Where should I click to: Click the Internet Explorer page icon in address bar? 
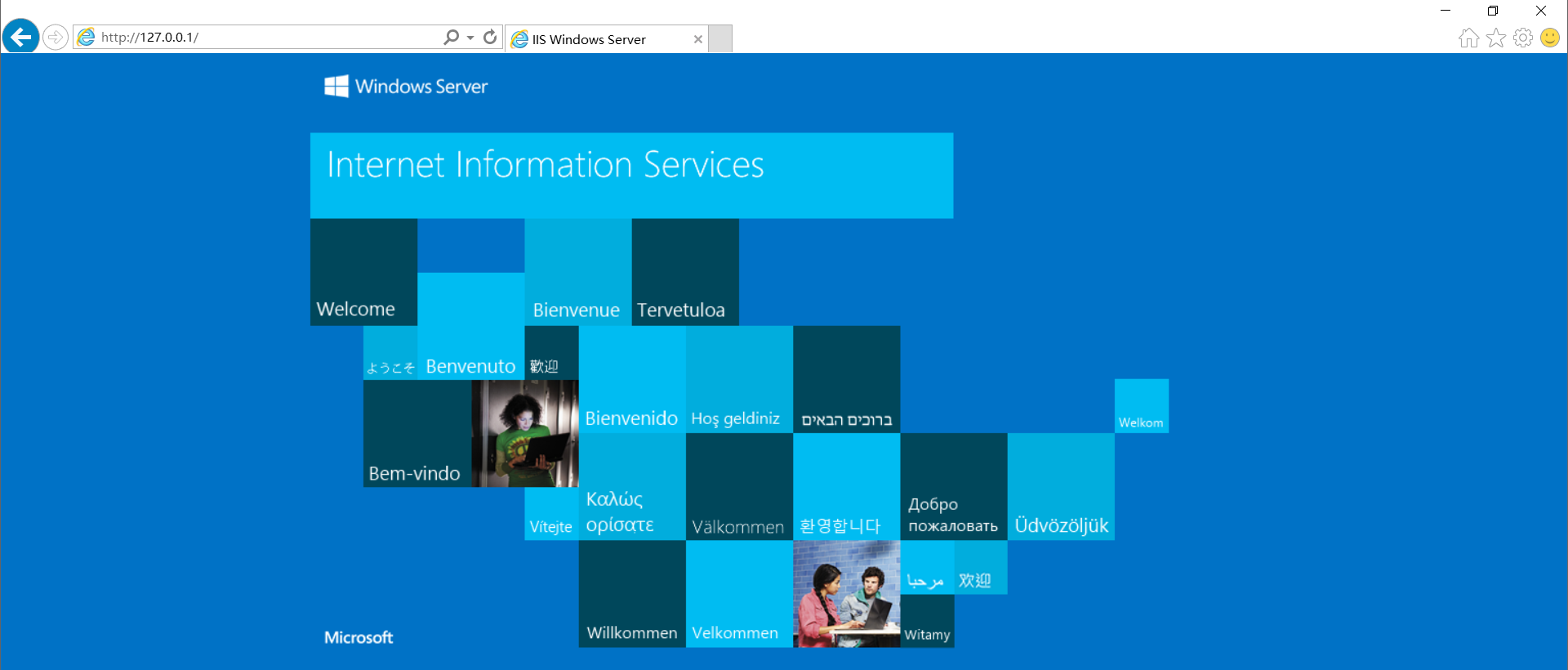(x=86, y=38)
